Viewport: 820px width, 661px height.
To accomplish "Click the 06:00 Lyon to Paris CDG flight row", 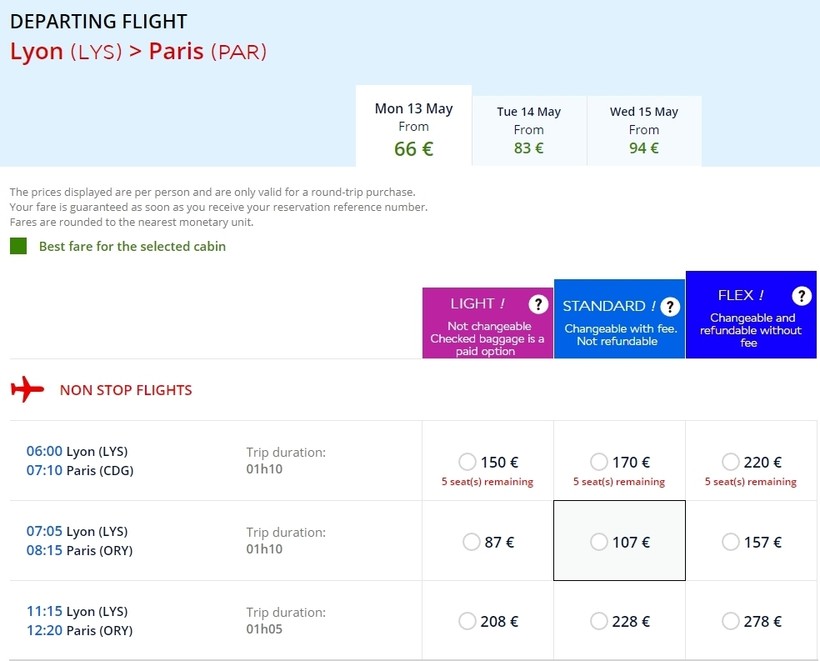I will [x=200, y=461].
